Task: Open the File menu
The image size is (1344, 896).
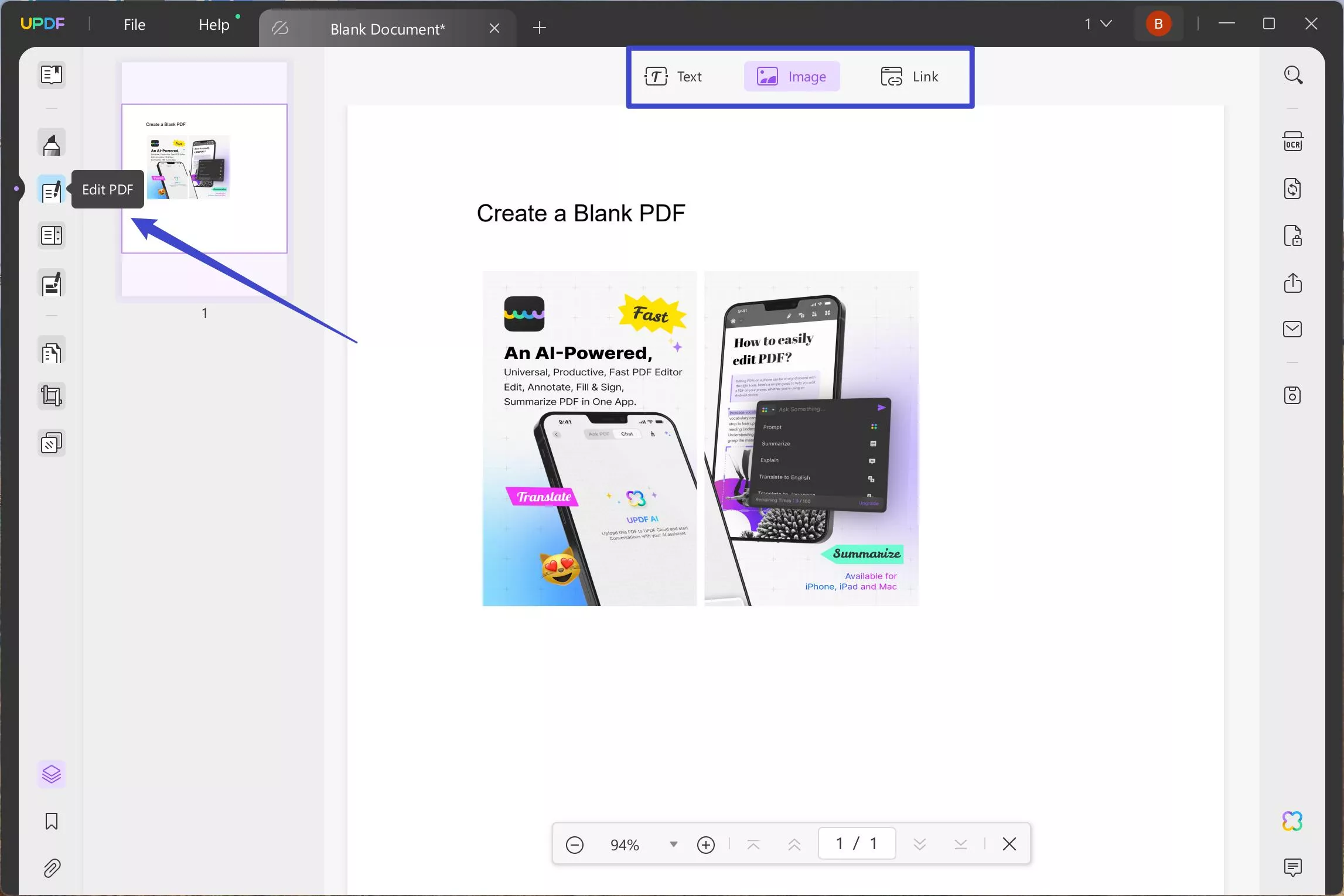Action: pos(134,25)
